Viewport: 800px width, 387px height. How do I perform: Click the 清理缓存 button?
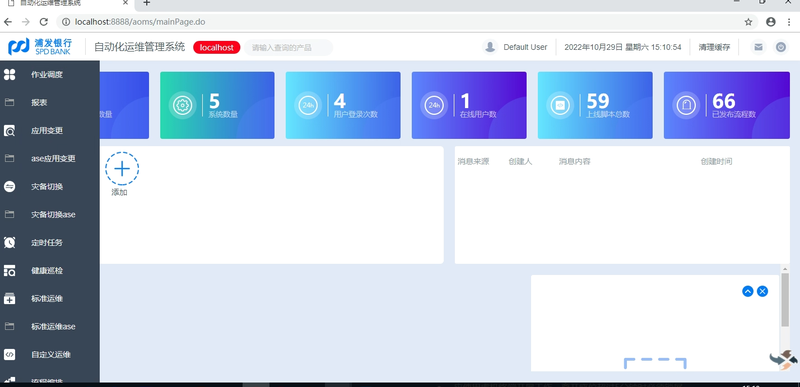click(x=714, y=47)
